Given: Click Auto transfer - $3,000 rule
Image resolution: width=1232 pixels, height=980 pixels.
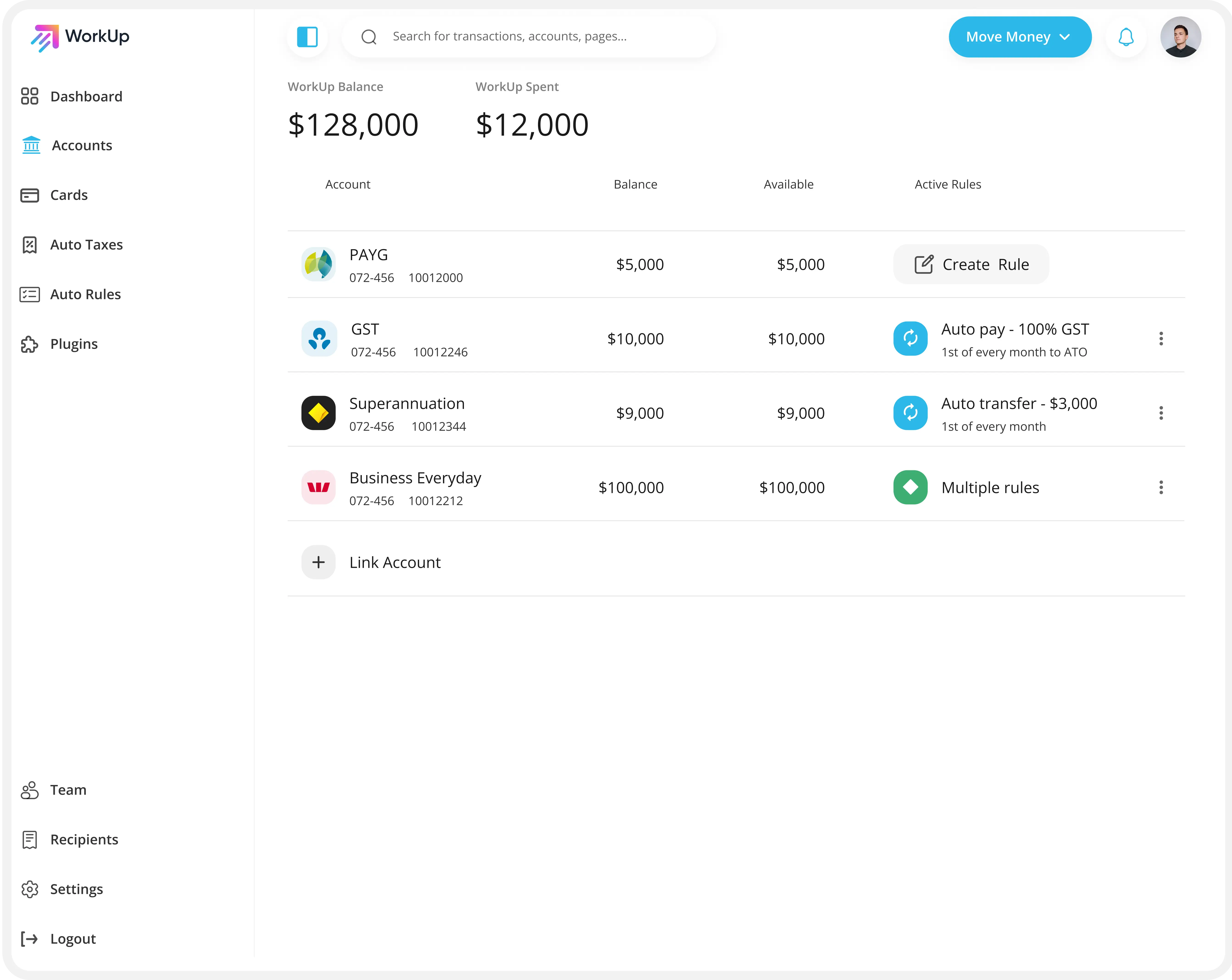Looking at the screenshot, I should pyautogui.click(x=1019, y=404).
